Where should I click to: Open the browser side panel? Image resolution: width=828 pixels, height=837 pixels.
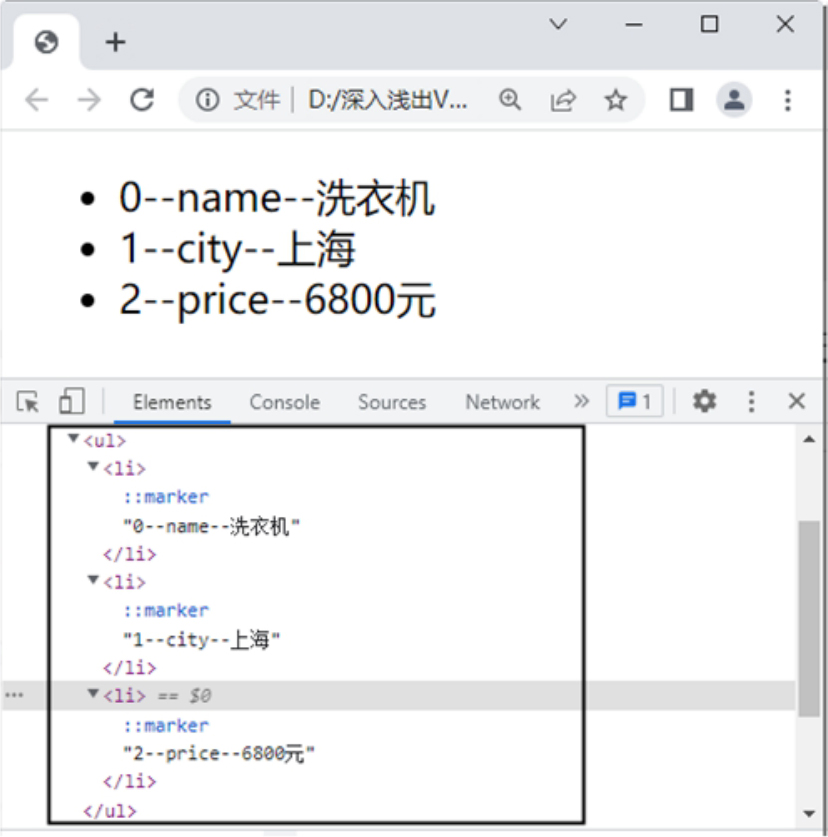[682, 100]
